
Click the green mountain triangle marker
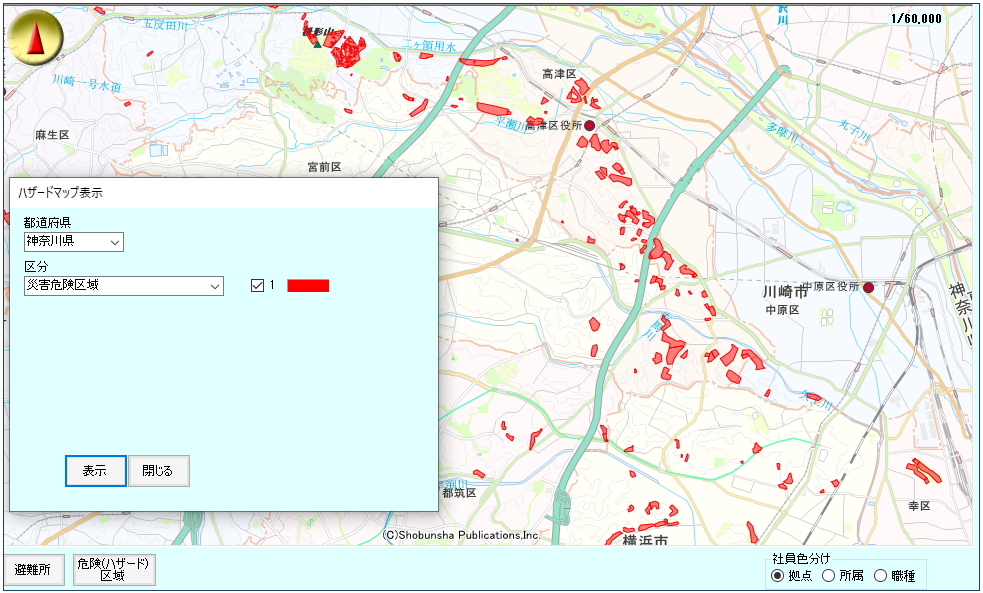pyautogui.click(x=317, y=42)
